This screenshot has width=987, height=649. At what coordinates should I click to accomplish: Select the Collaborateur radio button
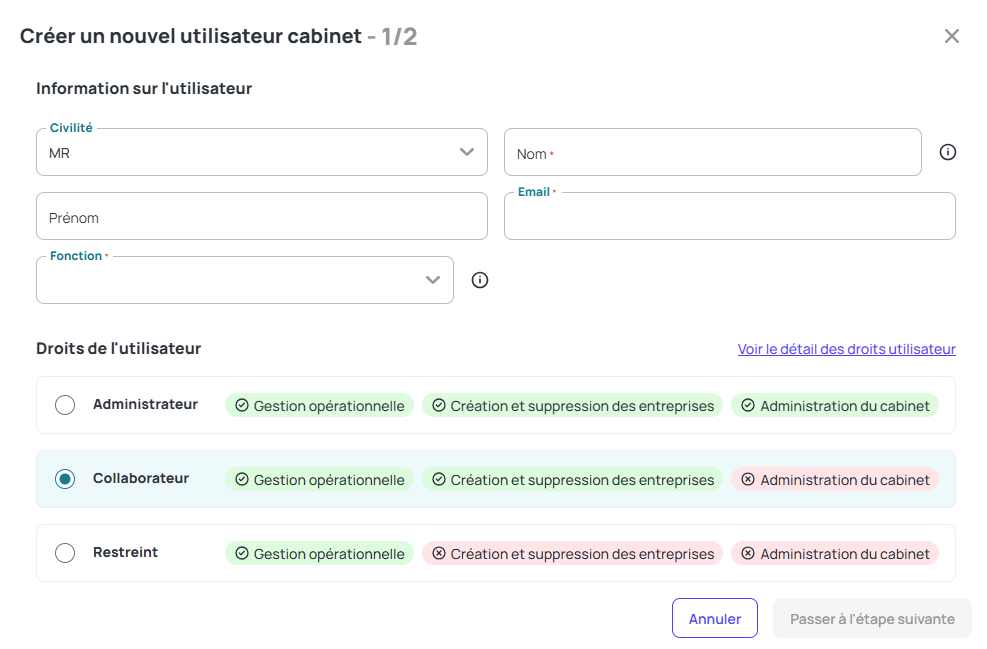tap(65, 479)
